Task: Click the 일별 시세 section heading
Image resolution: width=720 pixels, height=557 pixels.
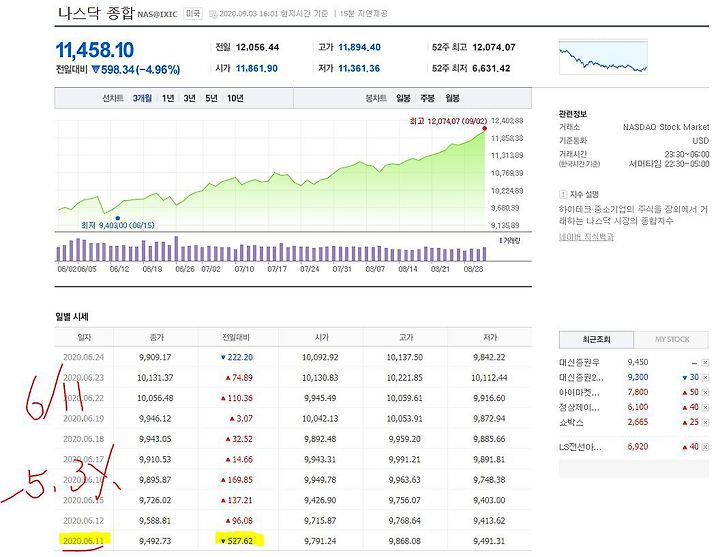Action: click(72, 317)
